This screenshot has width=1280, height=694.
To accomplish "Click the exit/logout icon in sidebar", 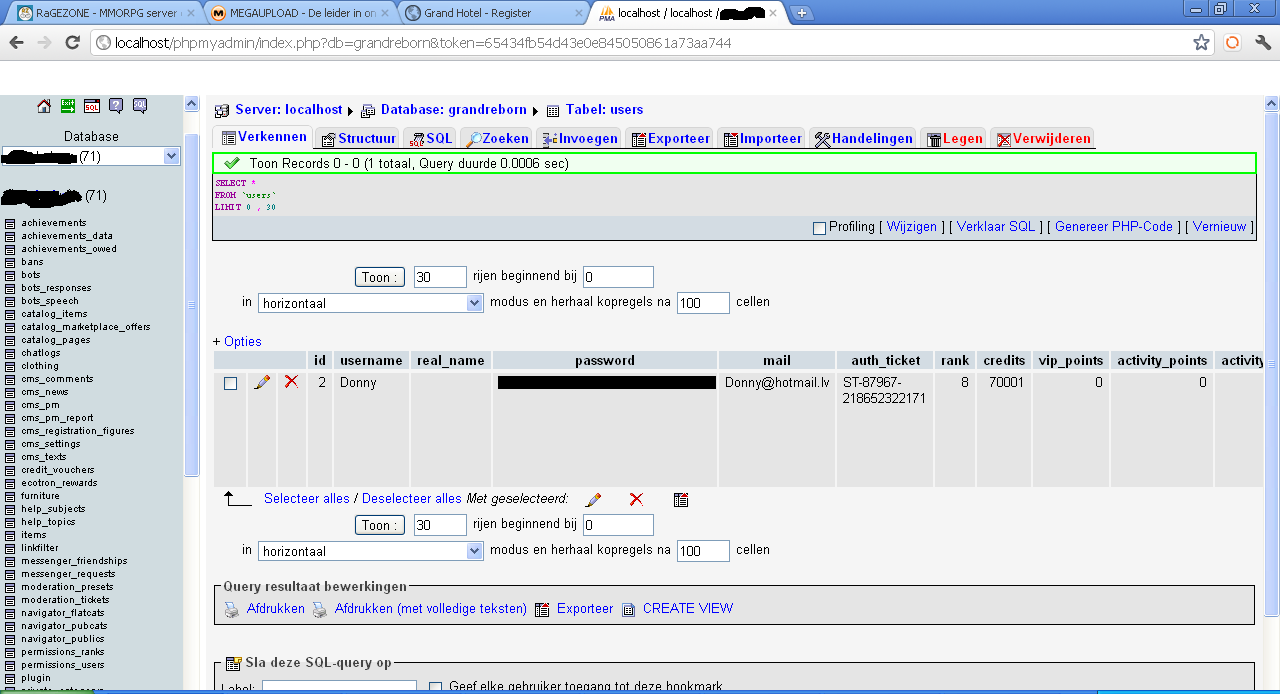I will point(68,106).
